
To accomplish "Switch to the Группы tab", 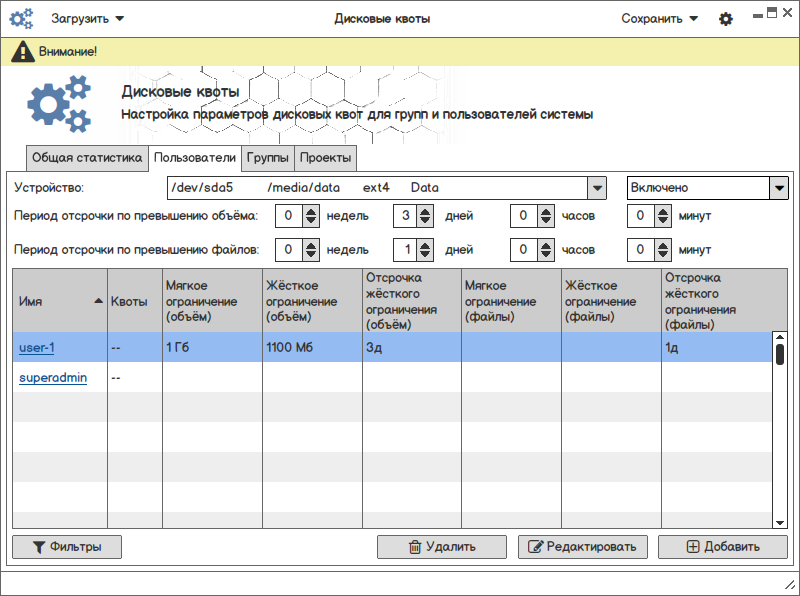I will [x=268, y=158].
